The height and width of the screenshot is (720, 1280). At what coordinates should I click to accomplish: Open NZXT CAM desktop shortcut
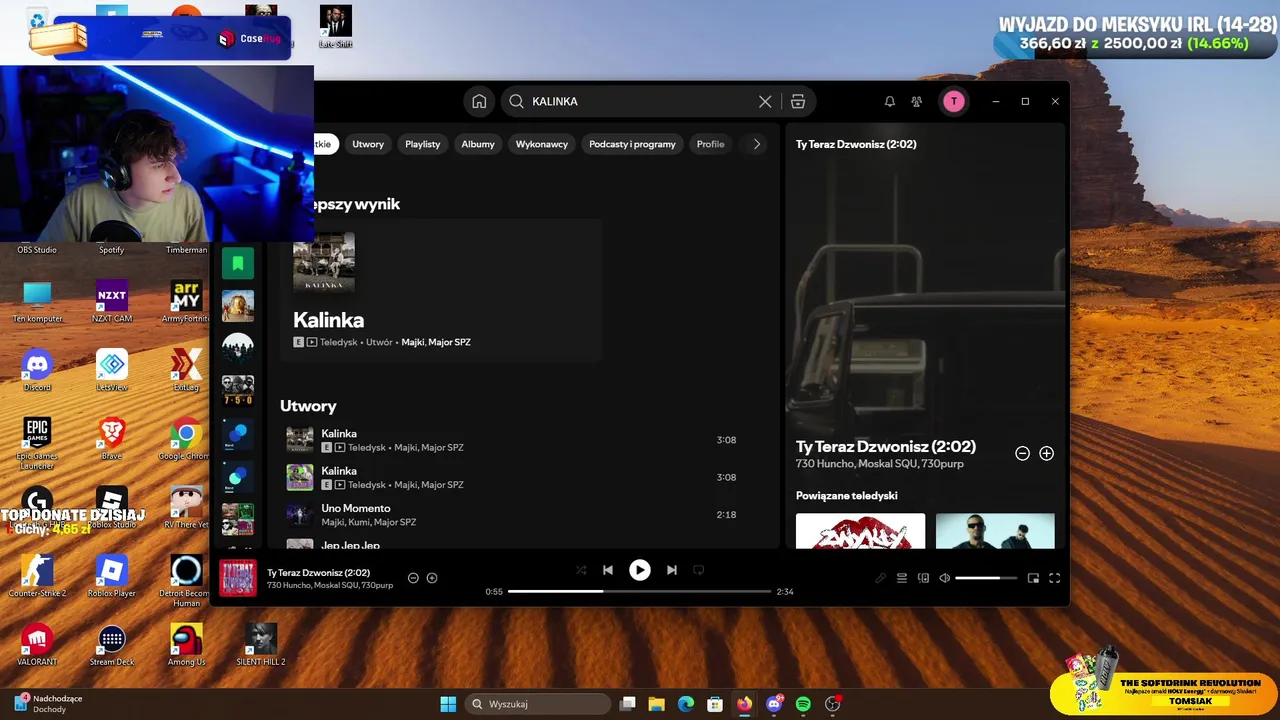tap(111, 301)
